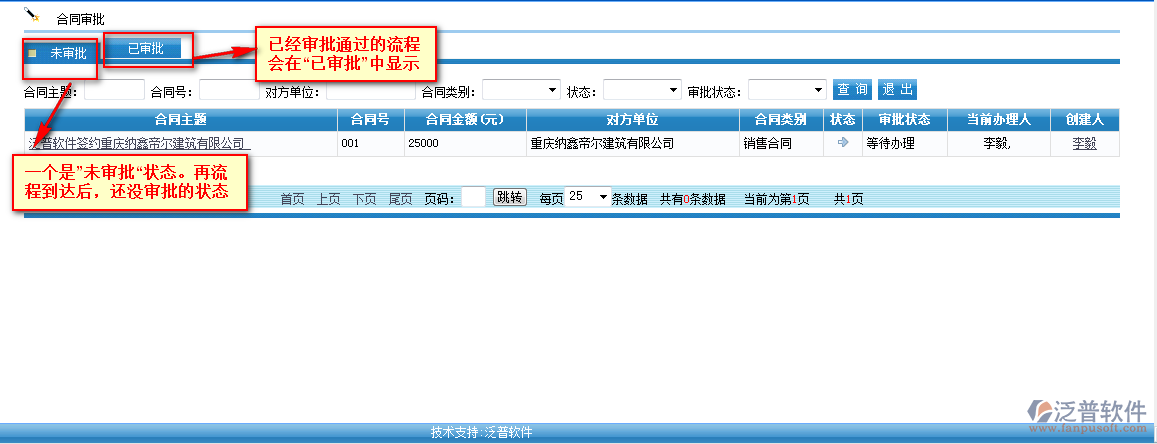Open the 已审批 tab
The width and height of the screenshot is (1157, 444).
pos(145,48)
